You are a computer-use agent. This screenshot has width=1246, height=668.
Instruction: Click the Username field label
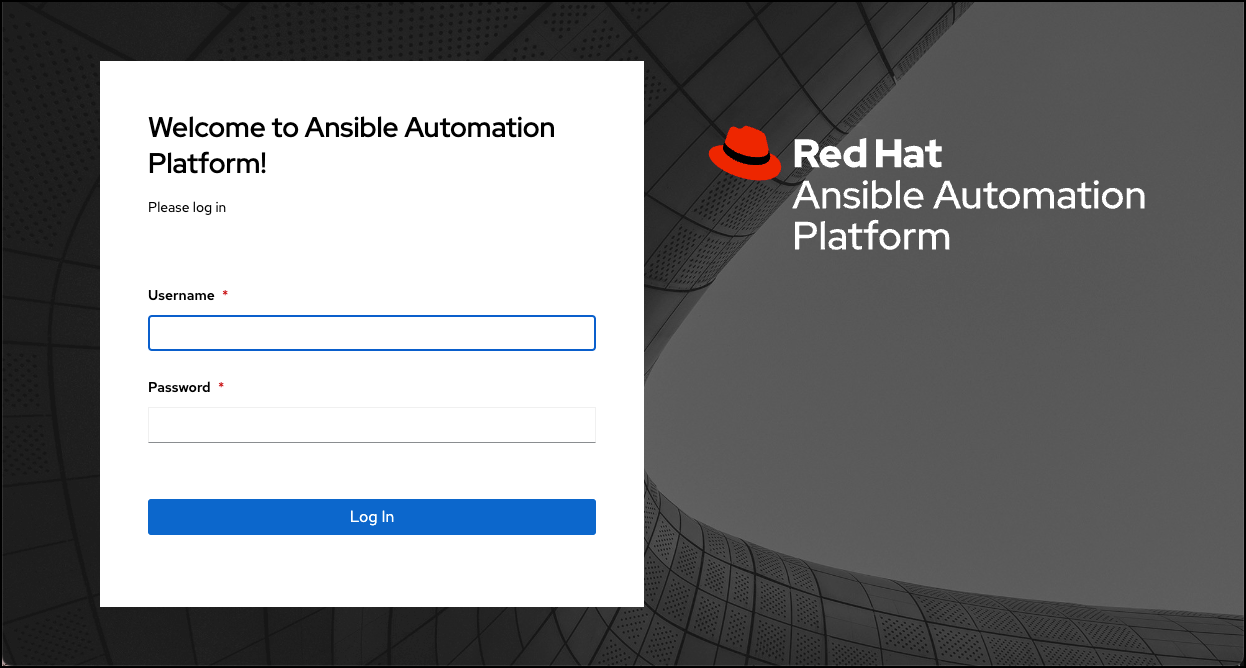181,295
